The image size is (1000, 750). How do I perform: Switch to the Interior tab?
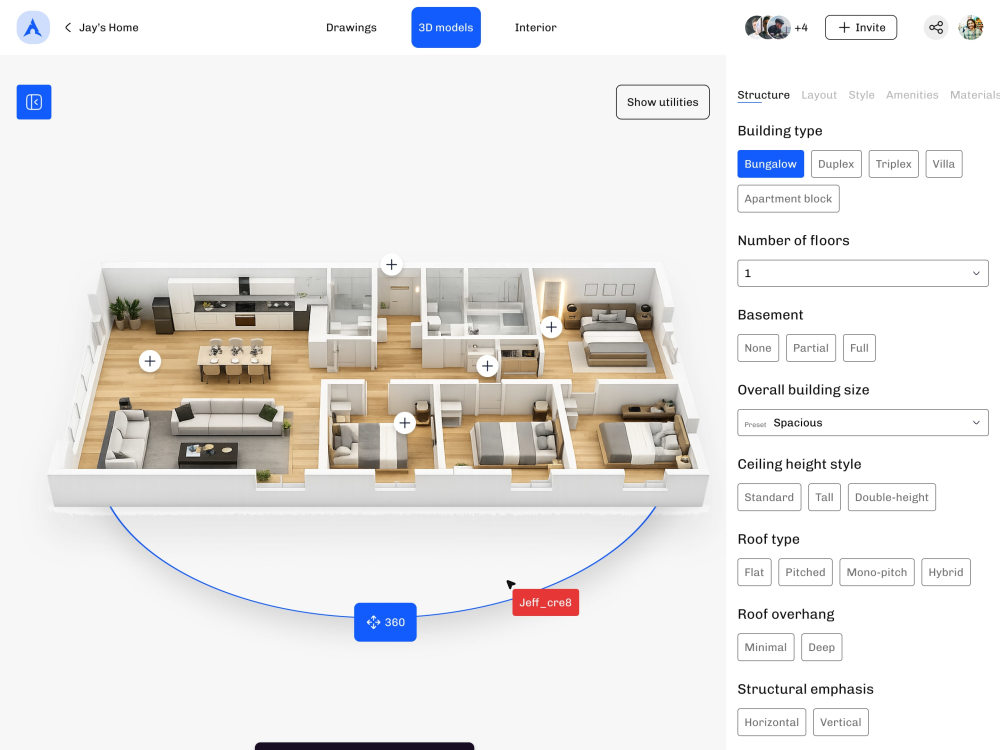[536, 27]
